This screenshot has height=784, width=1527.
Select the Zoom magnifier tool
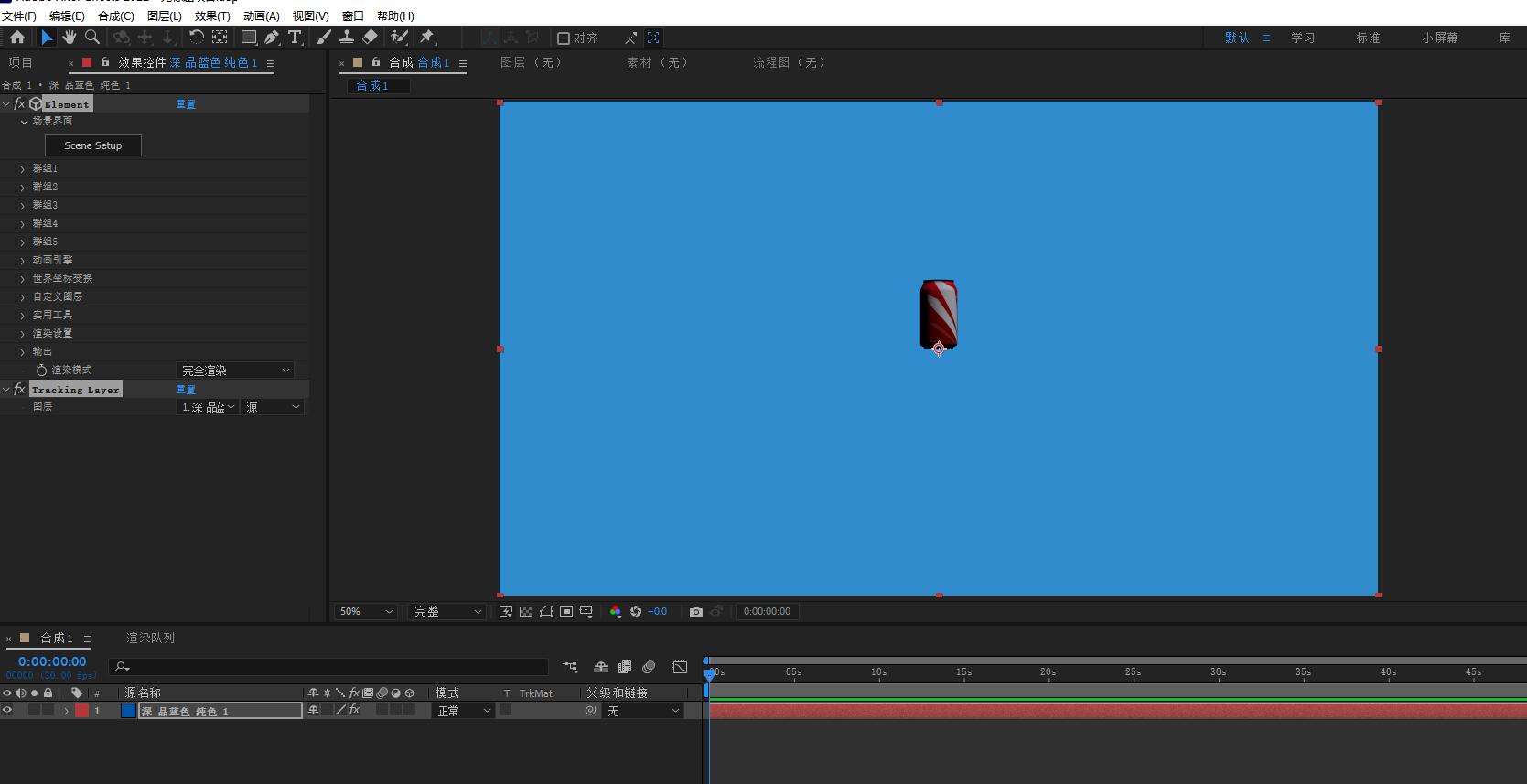92,38
